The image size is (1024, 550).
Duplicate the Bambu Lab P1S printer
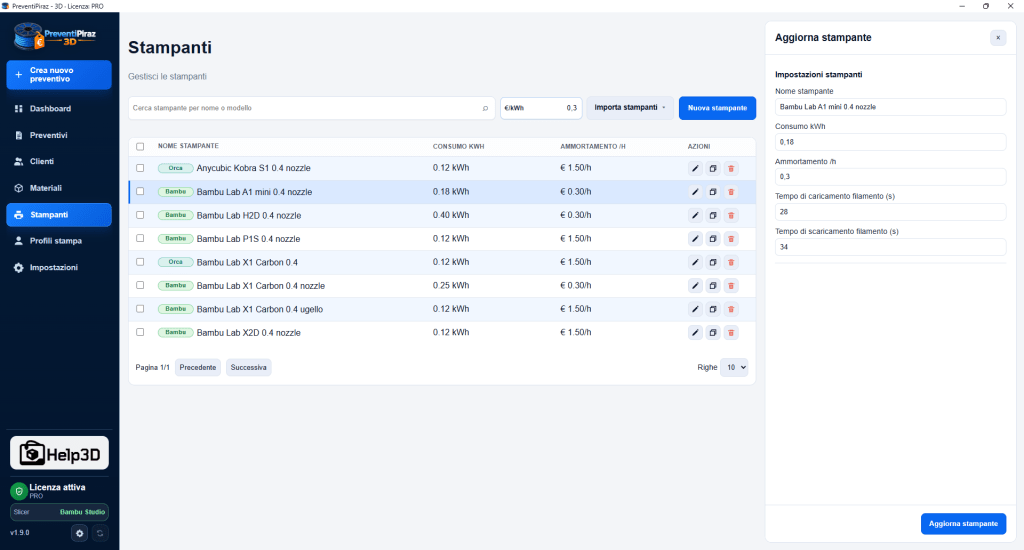coord(713,239)
